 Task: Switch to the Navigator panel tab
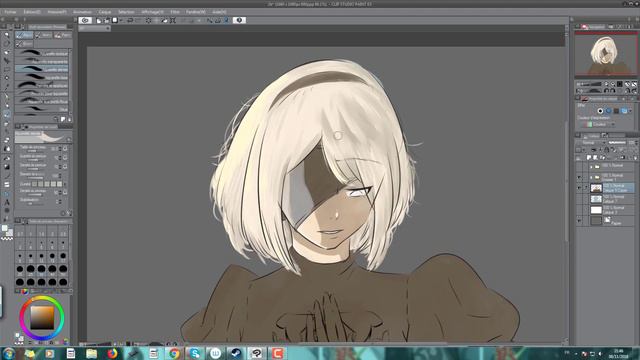(x=593, y=27)
